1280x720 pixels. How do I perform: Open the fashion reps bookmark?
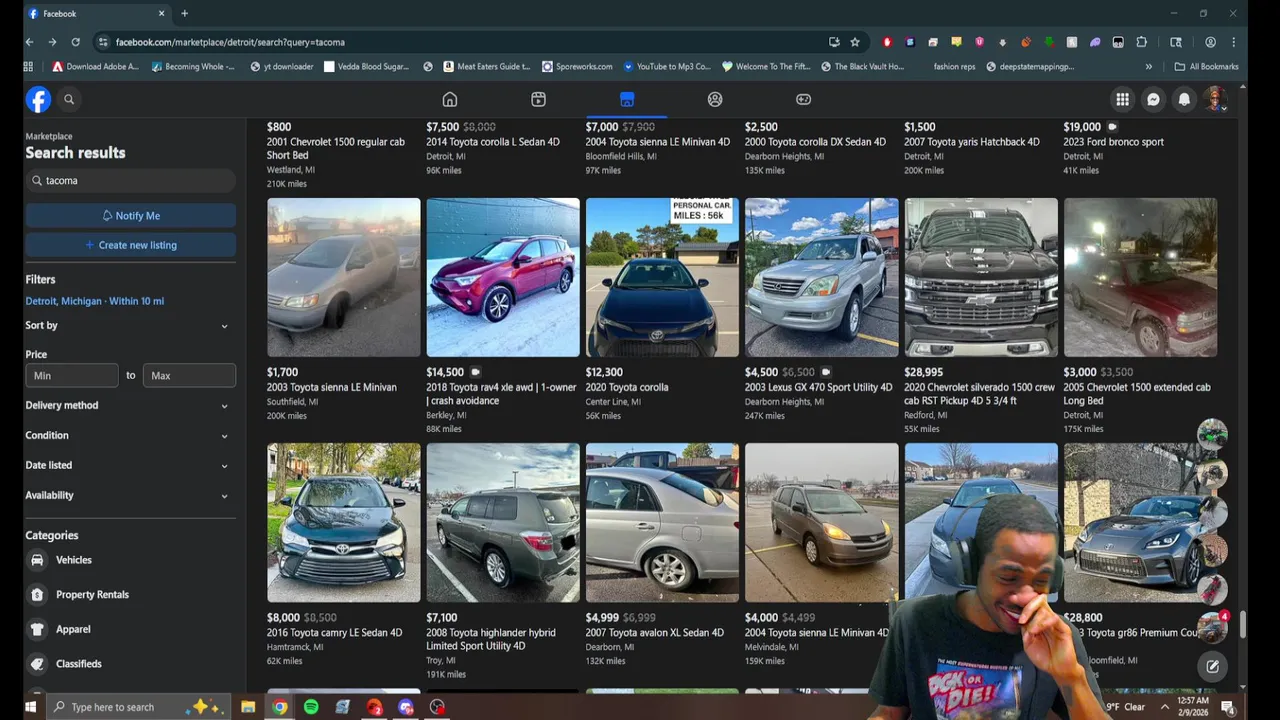point(954,67)
